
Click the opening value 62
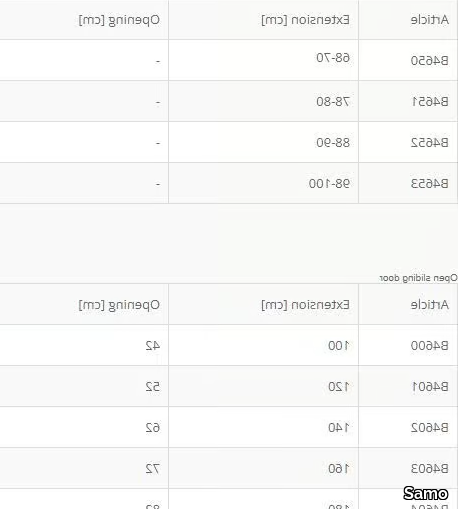pos(153,428)
